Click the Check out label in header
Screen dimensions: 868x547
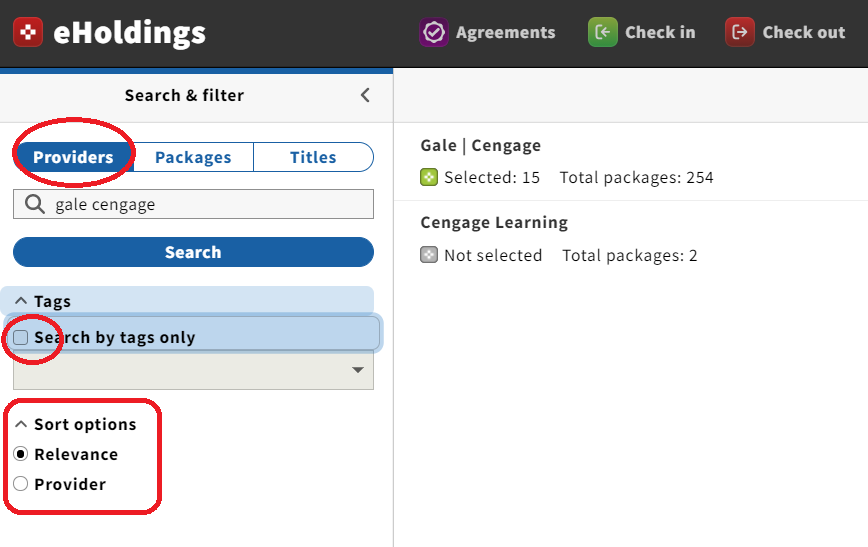(x=804, y=32)
